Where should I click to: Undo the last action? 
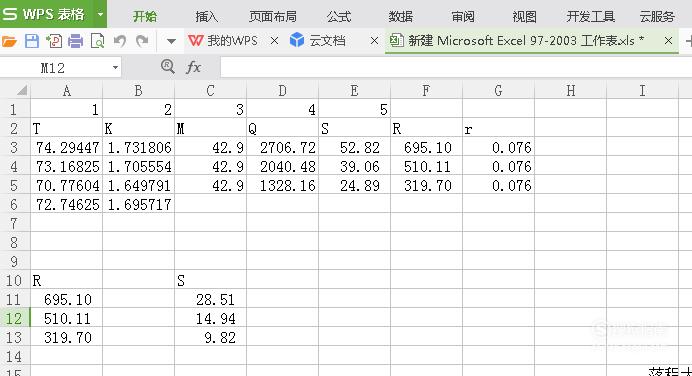click(x=120, y=41)
